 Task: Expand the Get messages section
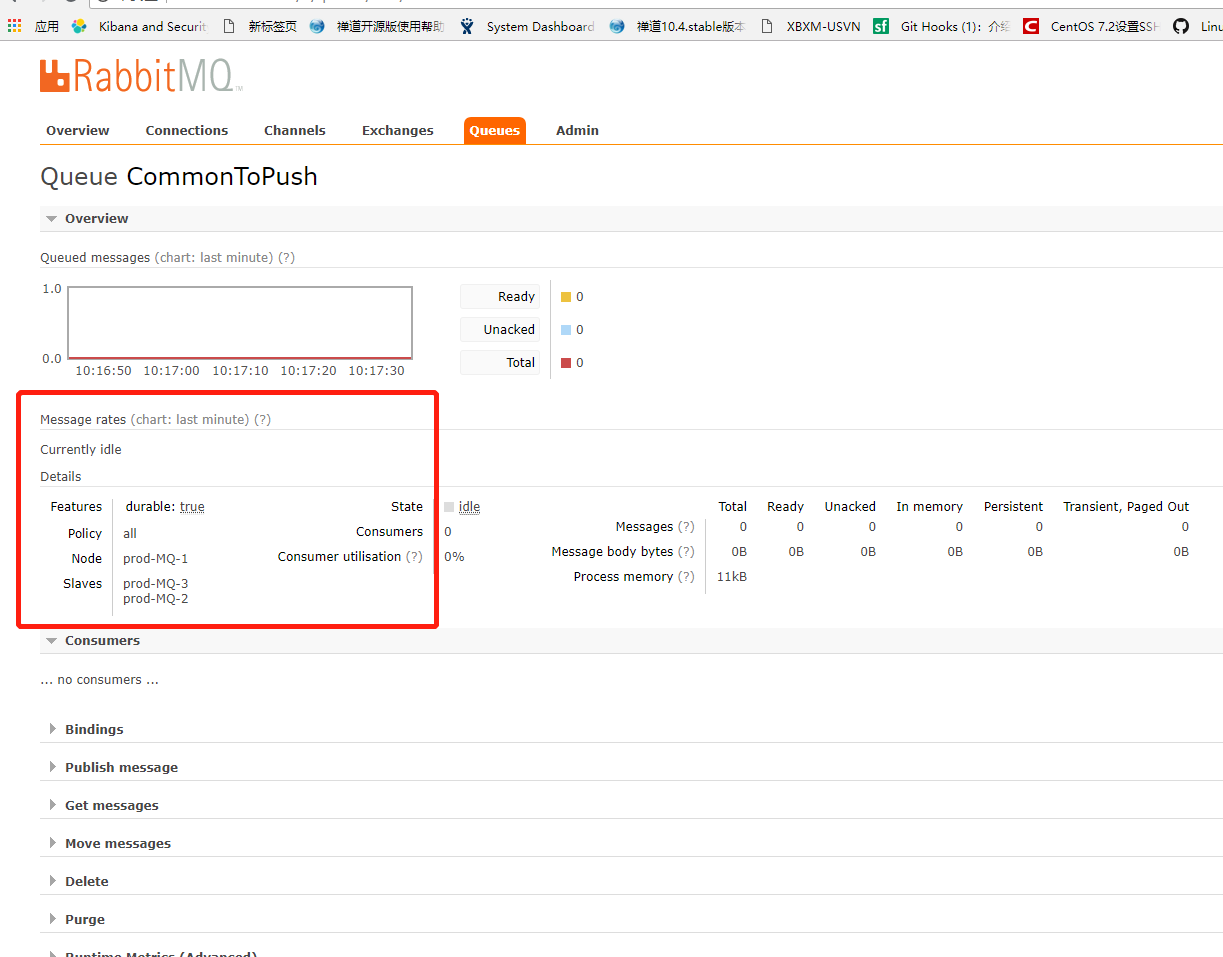(111, 805)
